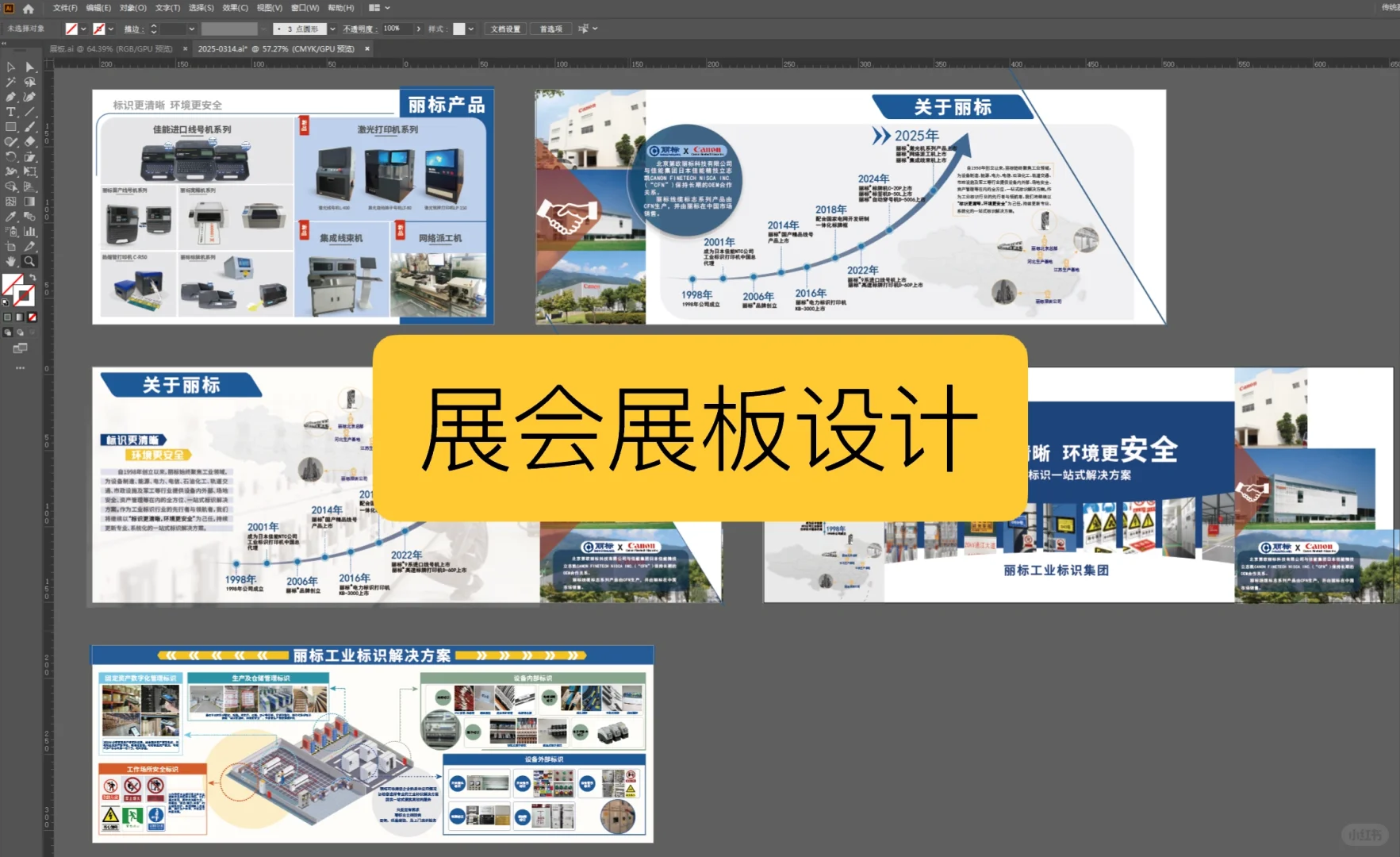The height and width of the screenshot is (857, 1400).
Task: Select the Line Segment tool
Action: (30, 111)
